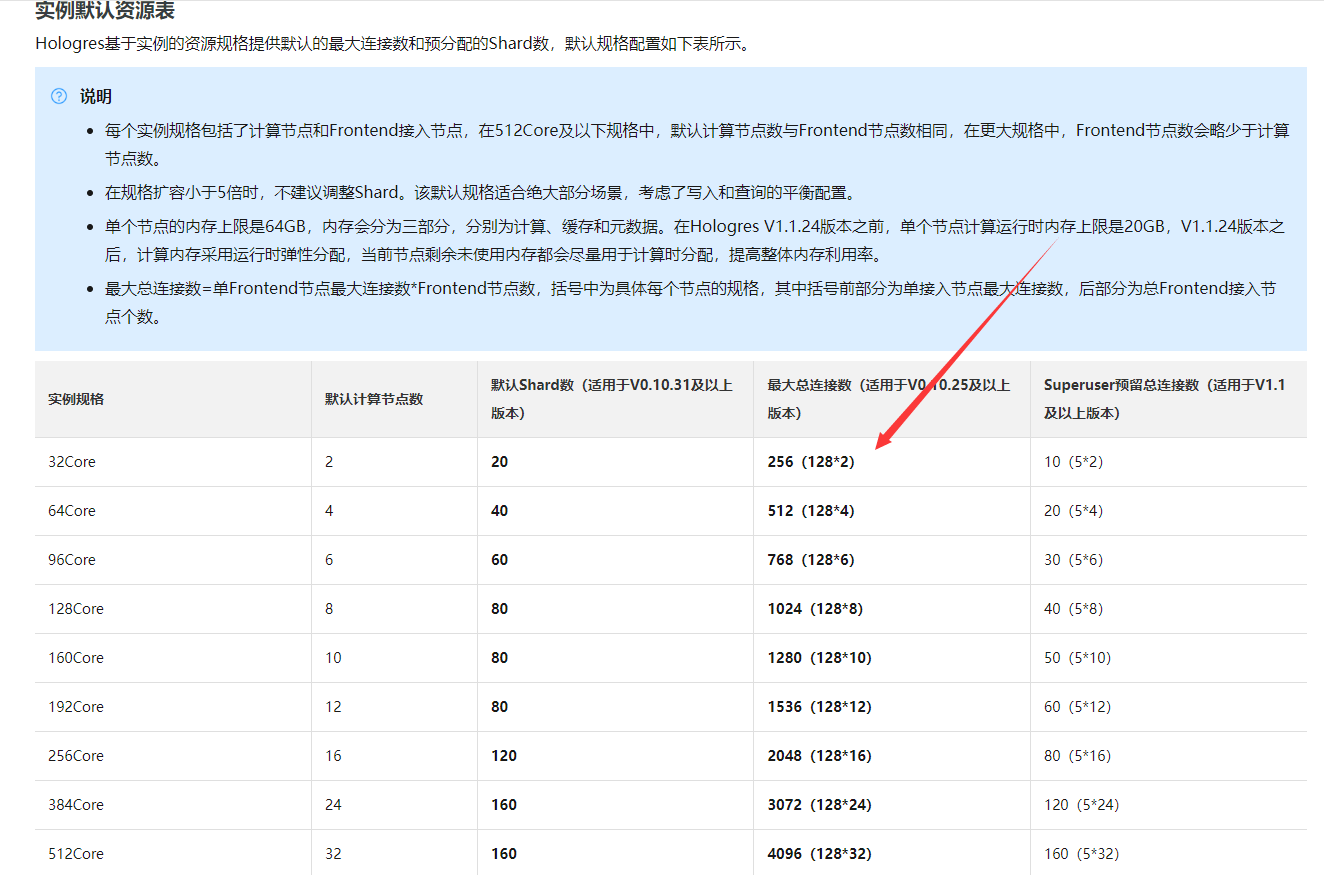Viewport: 1324px width, 875px height.
Task: Click the "1280 (128*10)" connections cell
Action: (x=820, y=658)
